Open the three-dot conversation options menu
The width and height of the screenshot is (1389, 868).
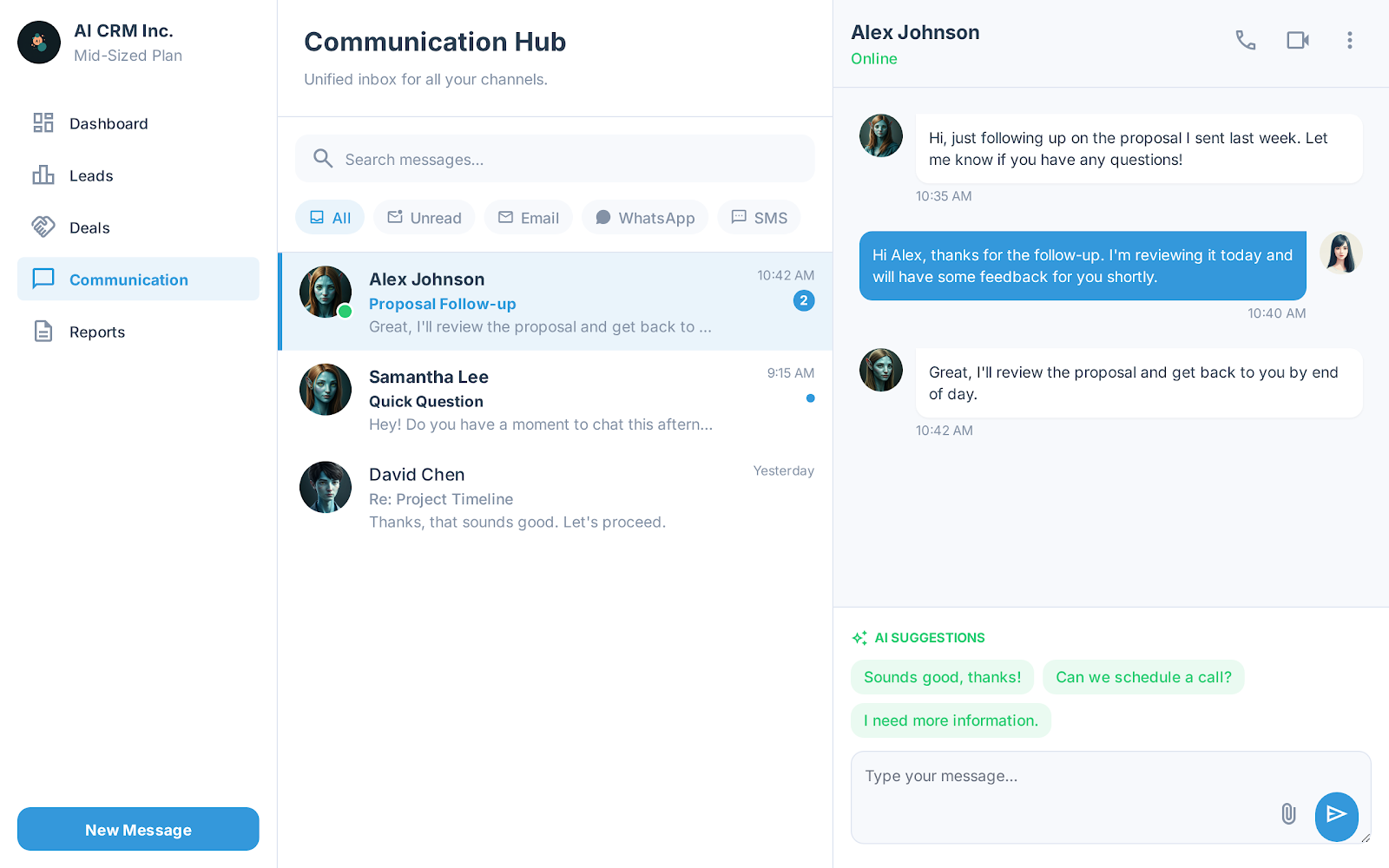(x=1350, y=40)
